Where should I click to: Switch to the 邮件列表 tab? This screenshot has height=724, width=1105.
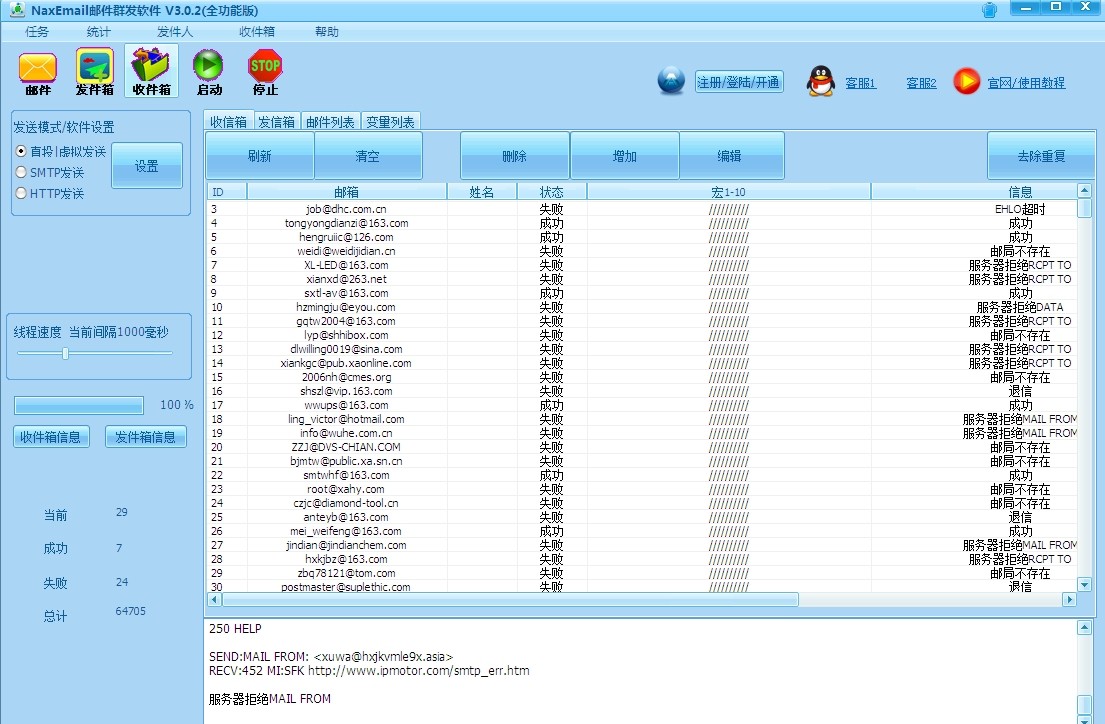point(330,122)
